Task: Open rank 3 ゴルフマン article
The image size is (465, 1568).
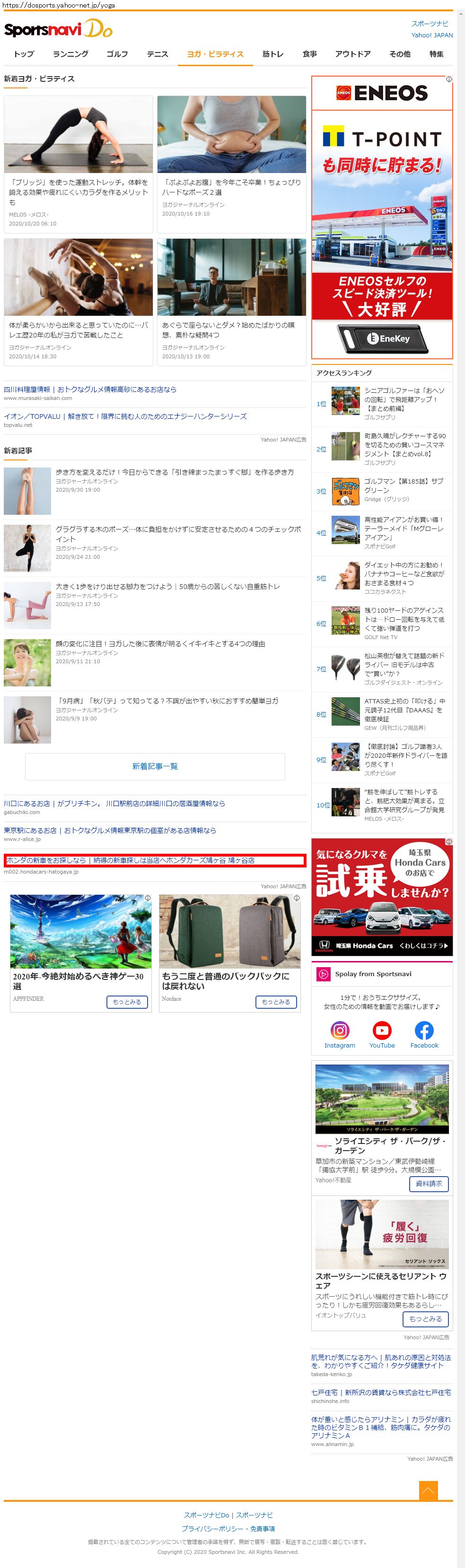Action: (404, 486)
